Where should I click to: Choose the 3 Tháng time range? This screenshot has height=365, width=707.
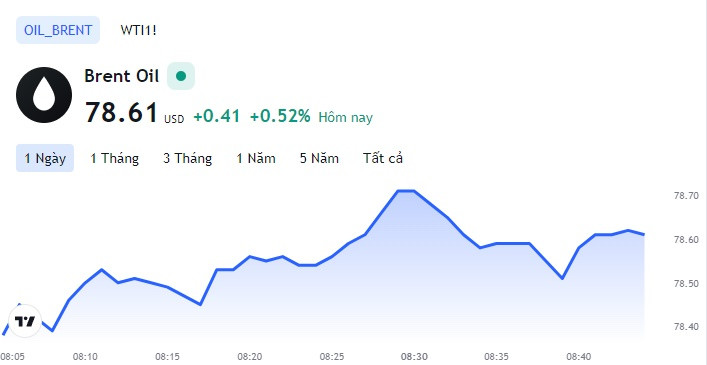(188, 158)
